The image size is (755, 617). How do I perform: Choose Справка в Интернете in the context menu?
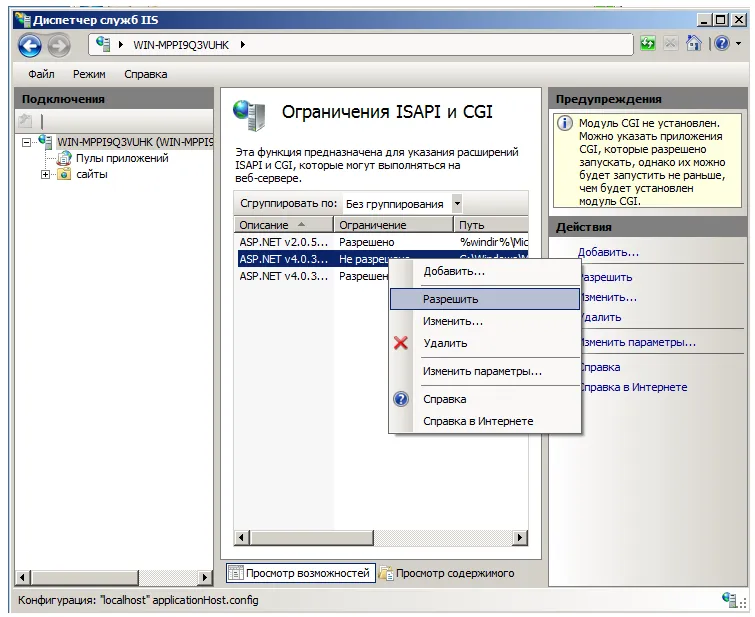[x=485, y=421]
